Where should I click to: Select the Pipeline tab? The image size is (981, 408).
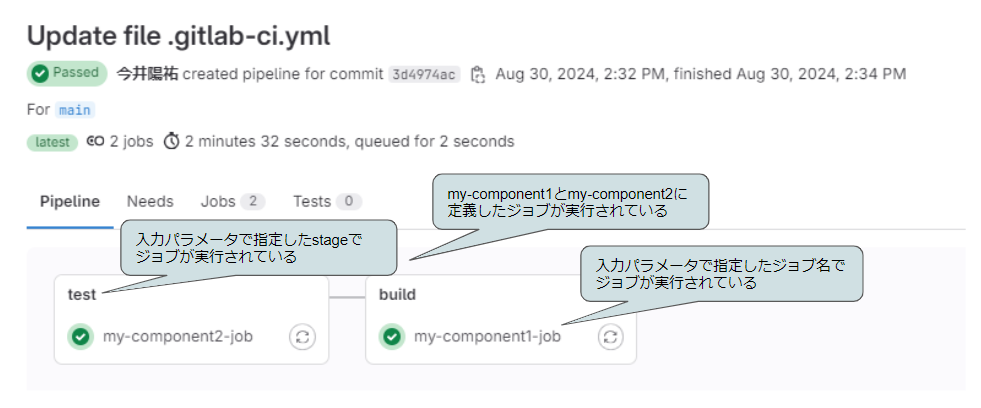69,201
